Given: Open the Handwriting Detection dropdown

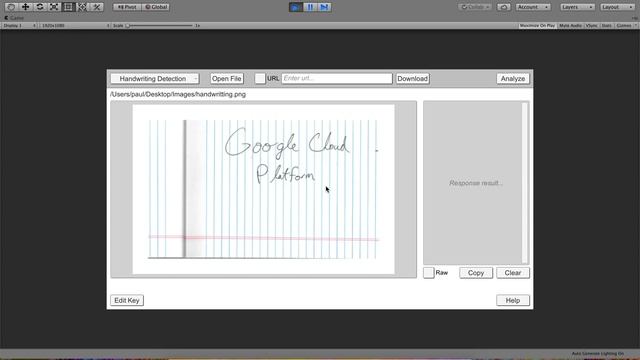Looking at the screenshot, I should 155,79.
